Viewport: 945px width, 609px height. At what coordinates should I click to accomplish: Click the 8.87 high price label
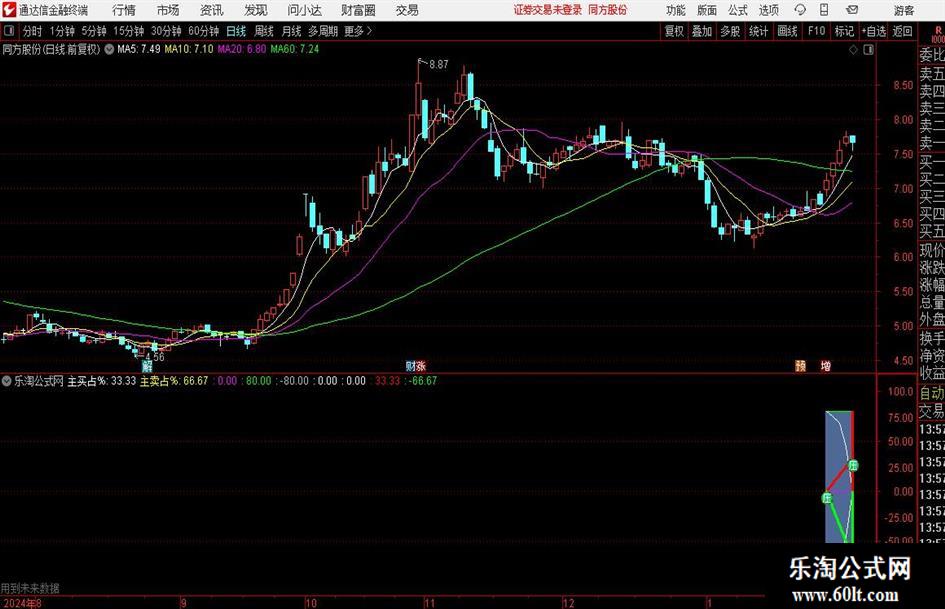439,65
